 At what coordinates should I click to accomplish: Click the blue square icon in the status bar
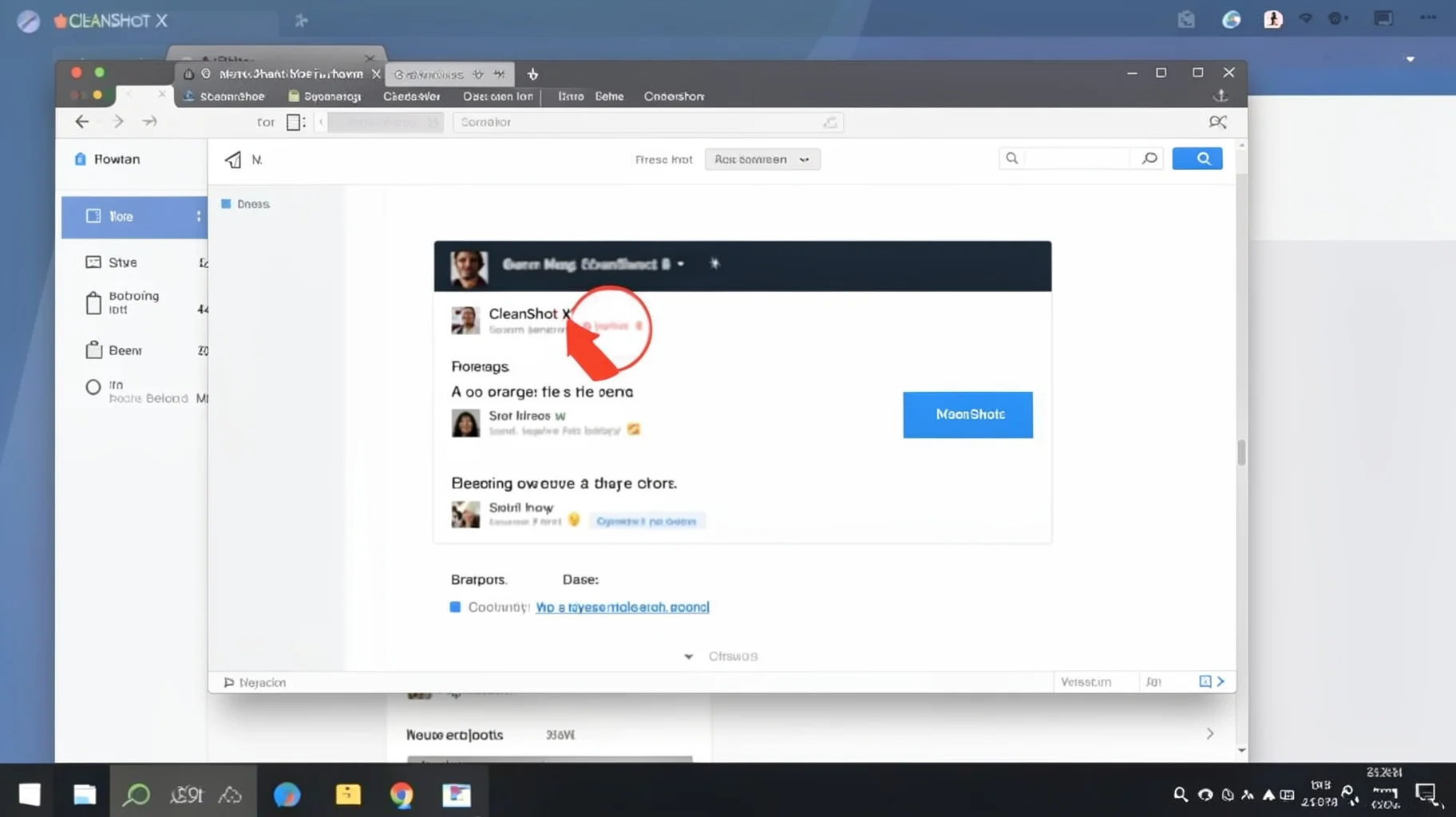(1205, 681)
